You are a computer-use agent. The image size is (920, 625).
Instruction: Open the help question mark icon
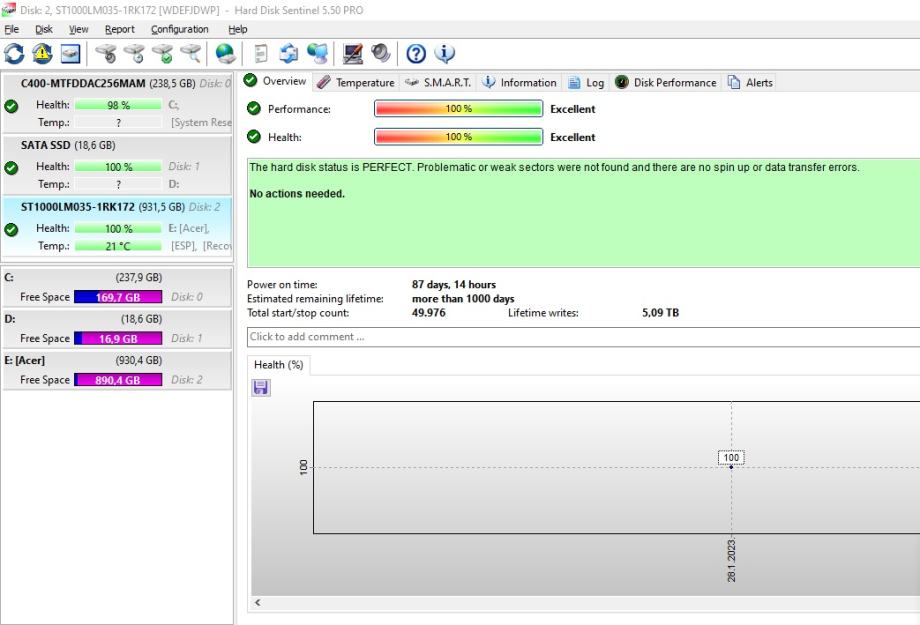click(416, 54)
